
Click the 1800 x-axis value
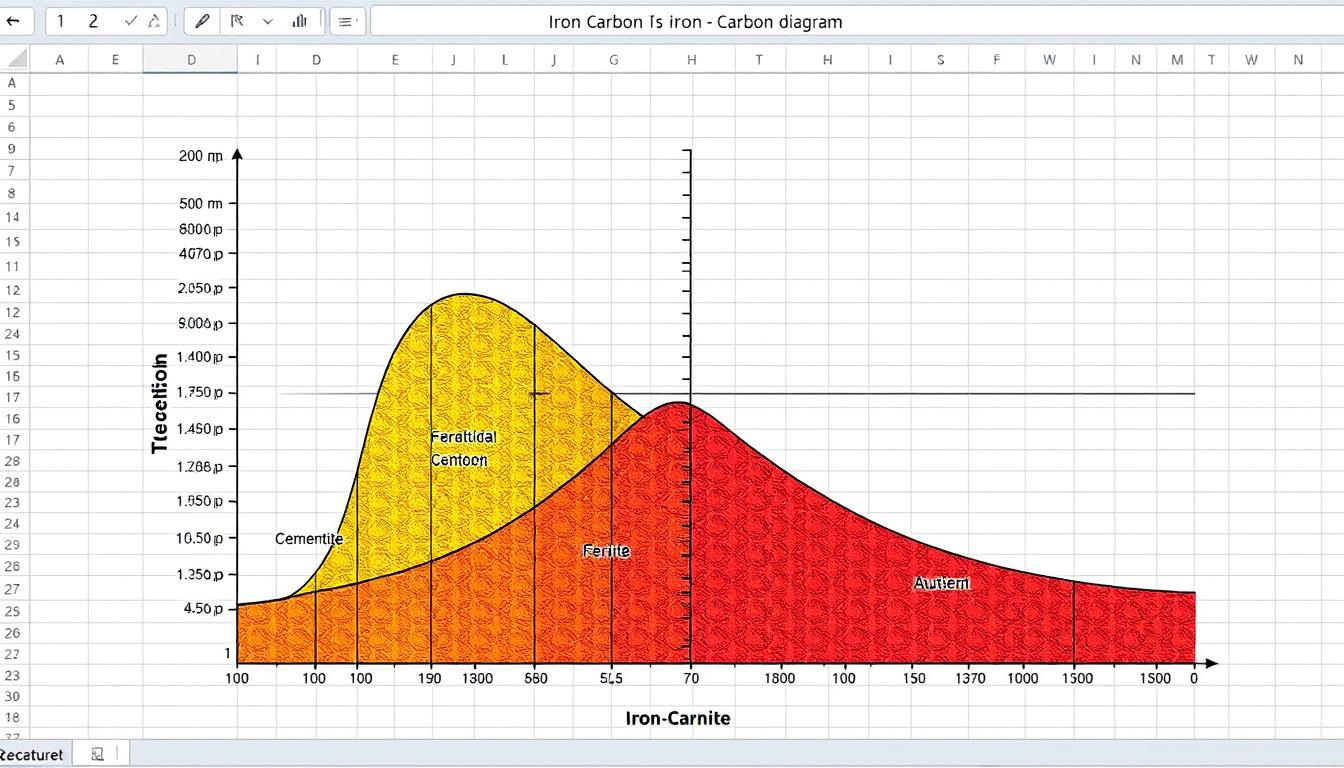779,678
